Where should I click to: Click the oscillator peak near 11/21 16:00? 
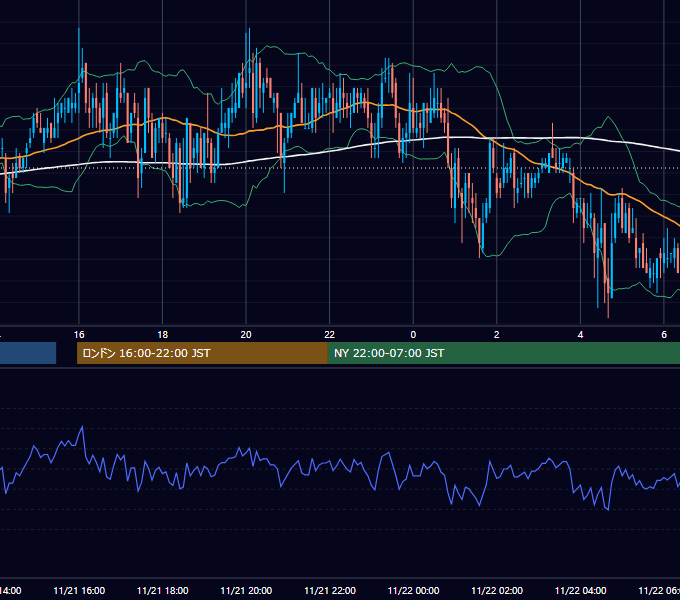[x=82, y=427]
